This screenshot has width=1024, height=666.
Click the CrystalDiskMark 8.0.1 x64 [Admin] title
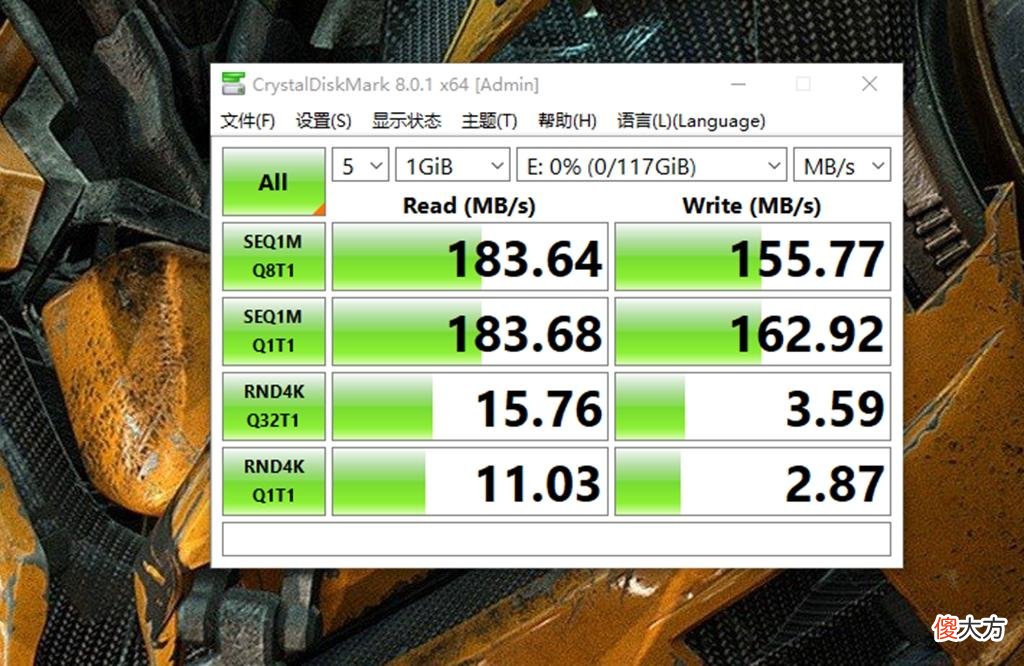point(395,84)
